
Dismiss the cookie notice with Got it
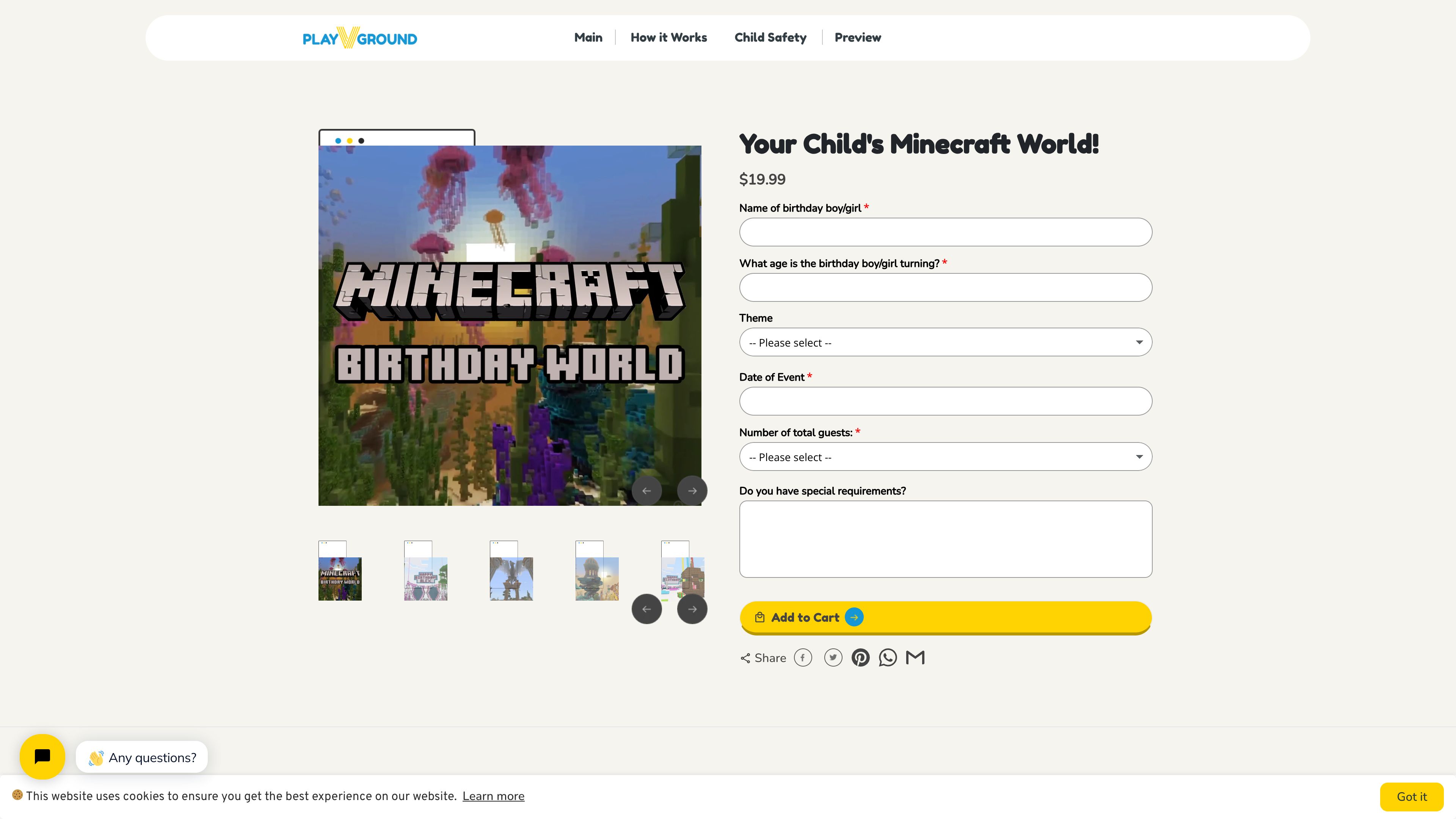click(x=1411, y=796)
